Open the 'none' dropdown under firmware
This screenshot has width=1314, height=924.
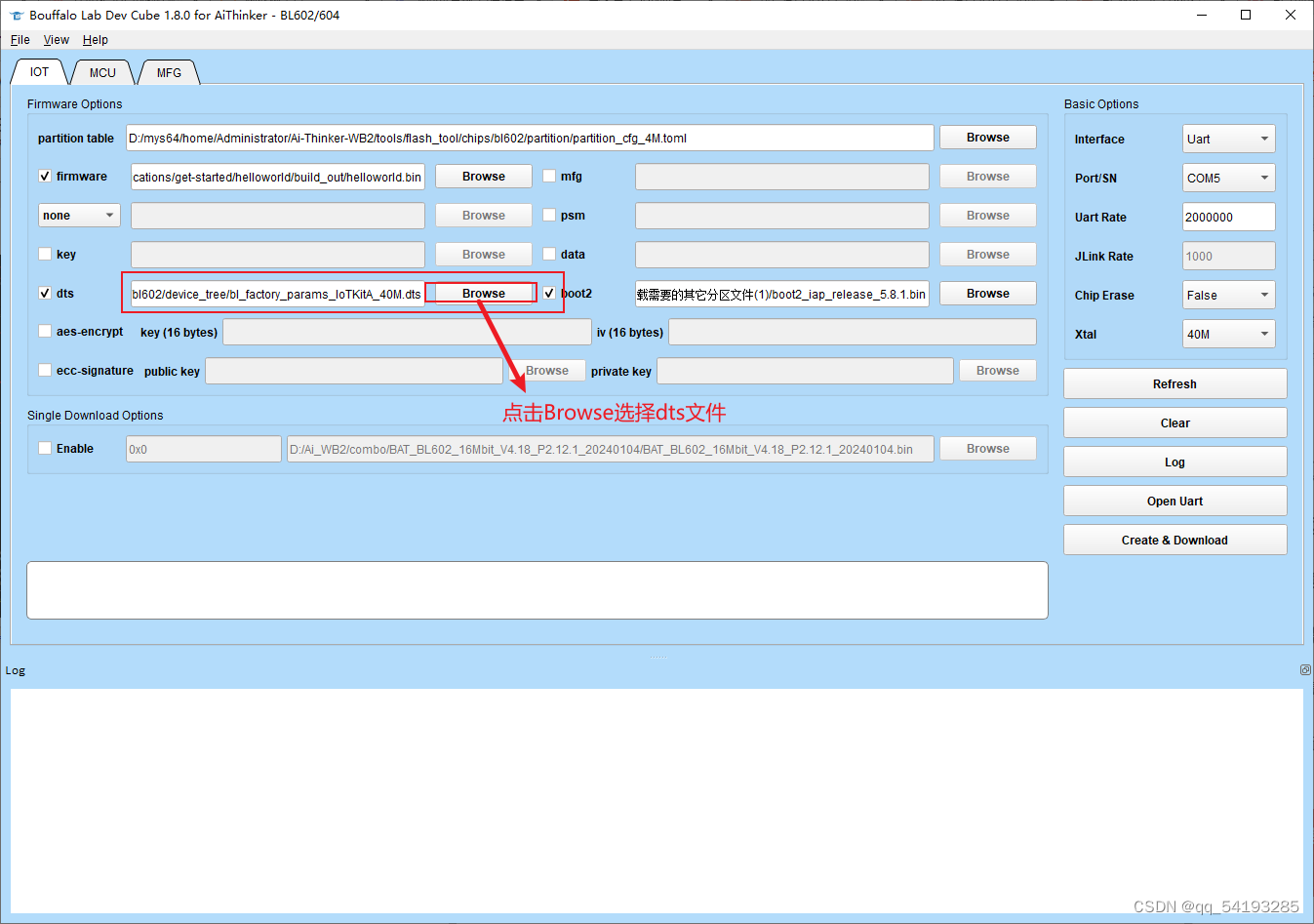79,215
